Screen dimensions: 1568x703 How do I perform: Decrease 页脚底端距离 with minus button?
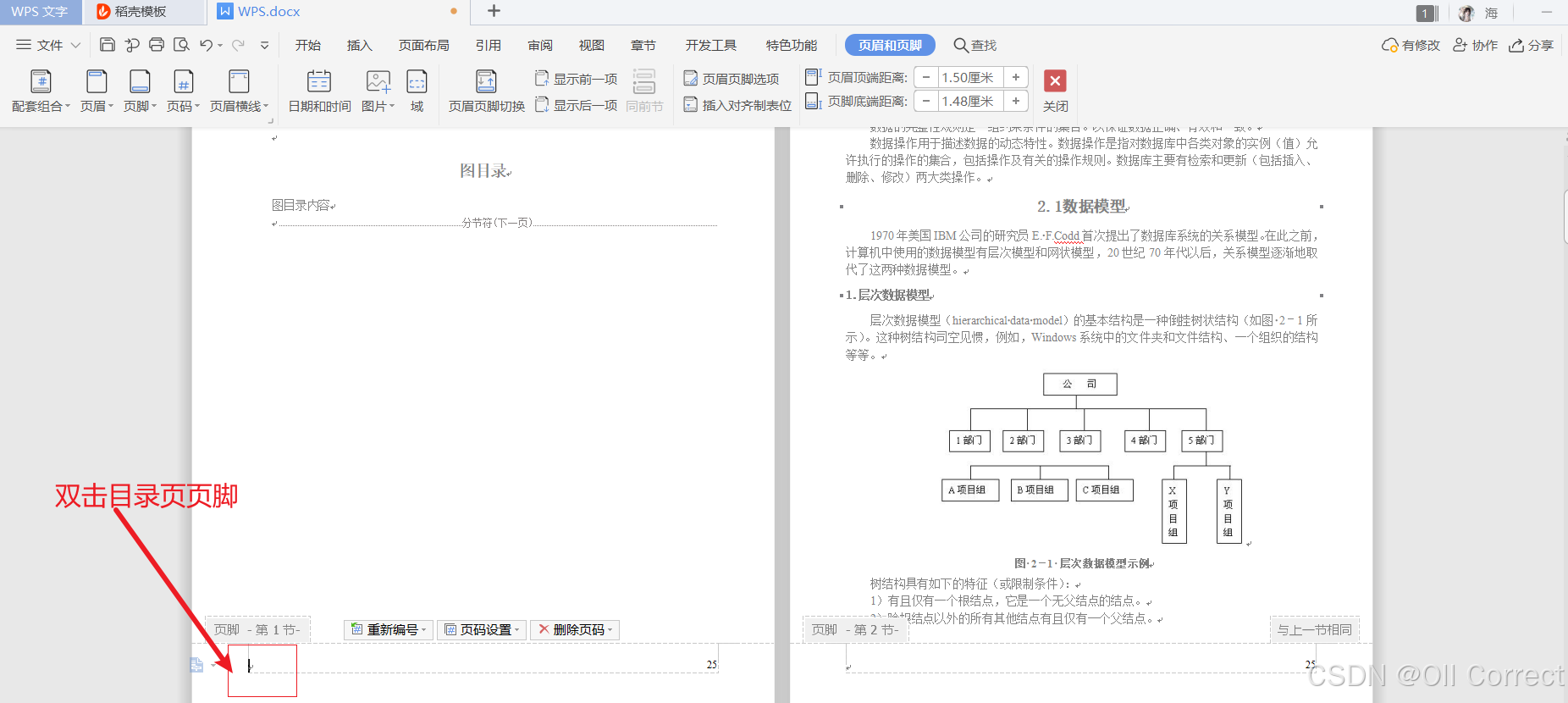point(926,101)
